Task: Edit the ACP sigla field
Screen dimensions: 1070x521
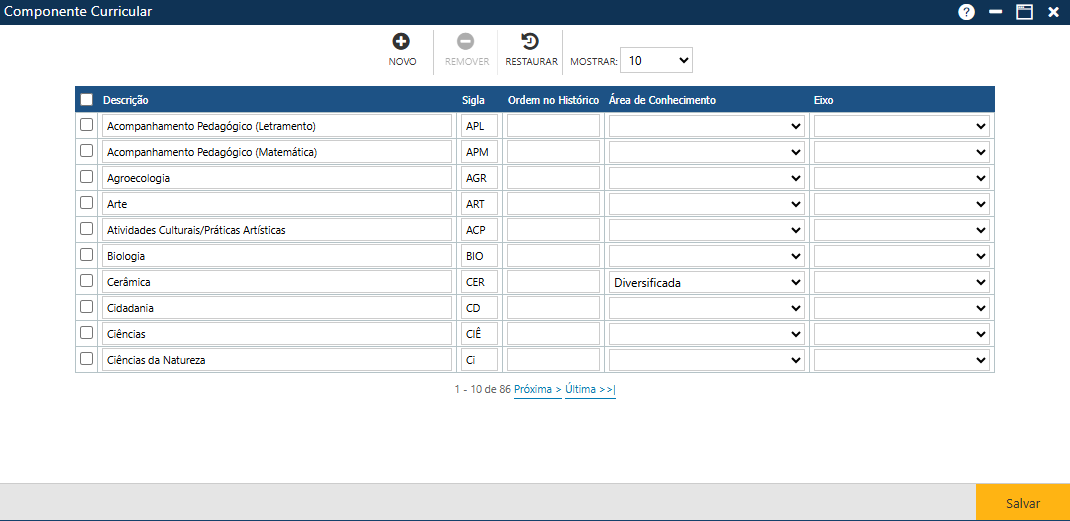Action: [480, 229]
